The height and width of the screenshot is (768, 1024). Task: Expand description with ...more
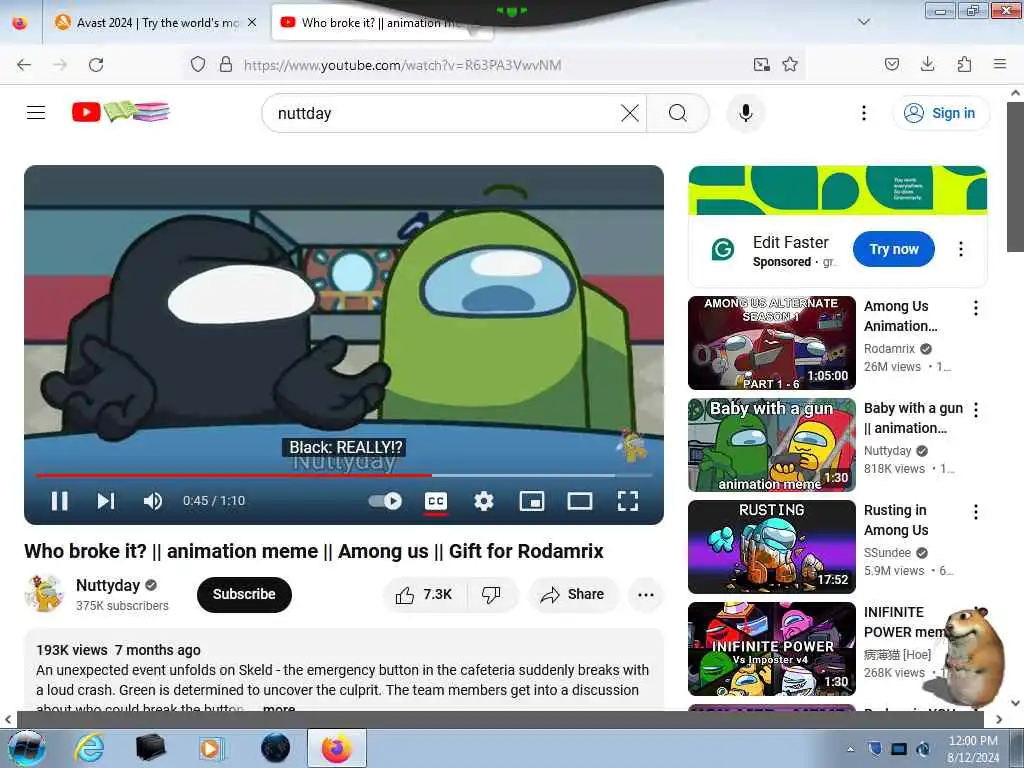click(x=280, y=707)
